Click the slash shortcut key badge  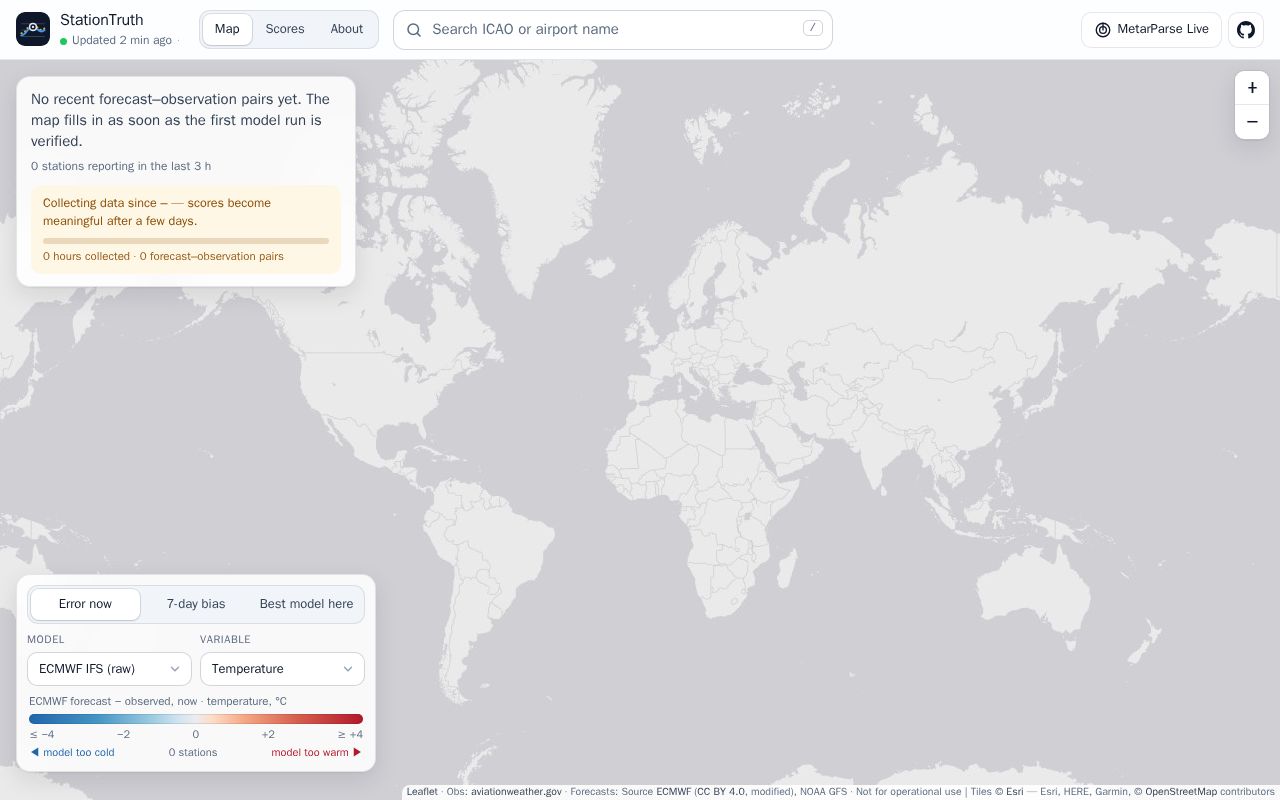point(813,28)
